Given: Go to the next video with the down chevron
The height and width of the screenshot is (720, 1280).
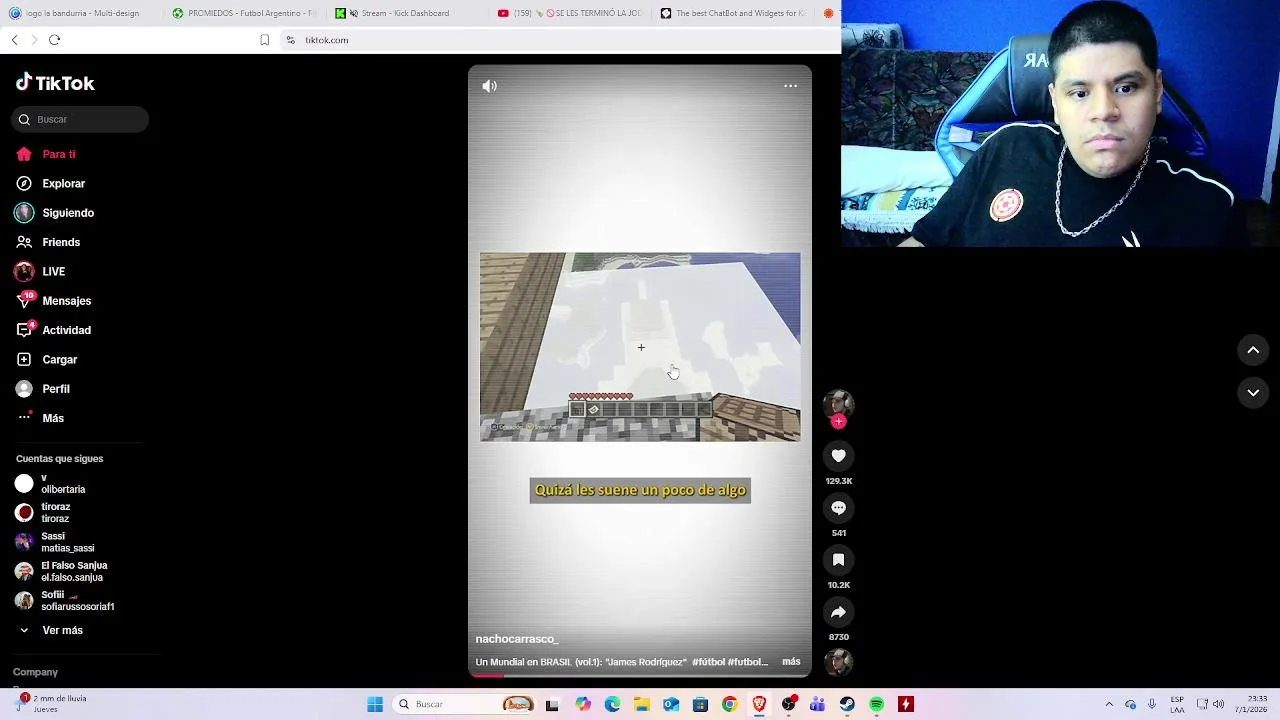Looking at the screenshot, I should [1253, 393].
